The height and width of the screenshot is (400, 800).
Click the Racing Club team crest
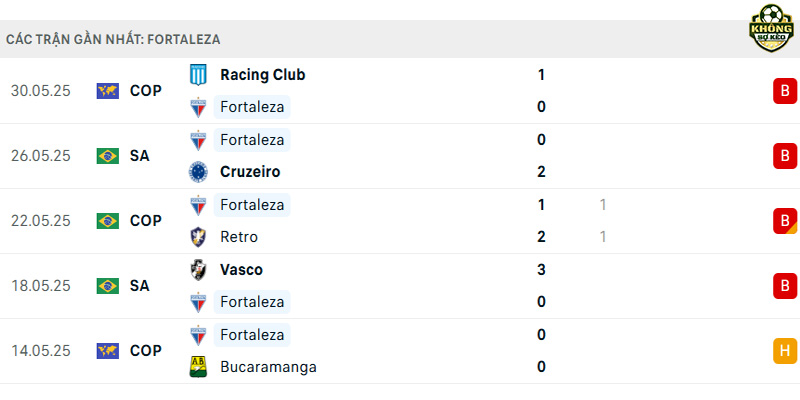[198, 75]
